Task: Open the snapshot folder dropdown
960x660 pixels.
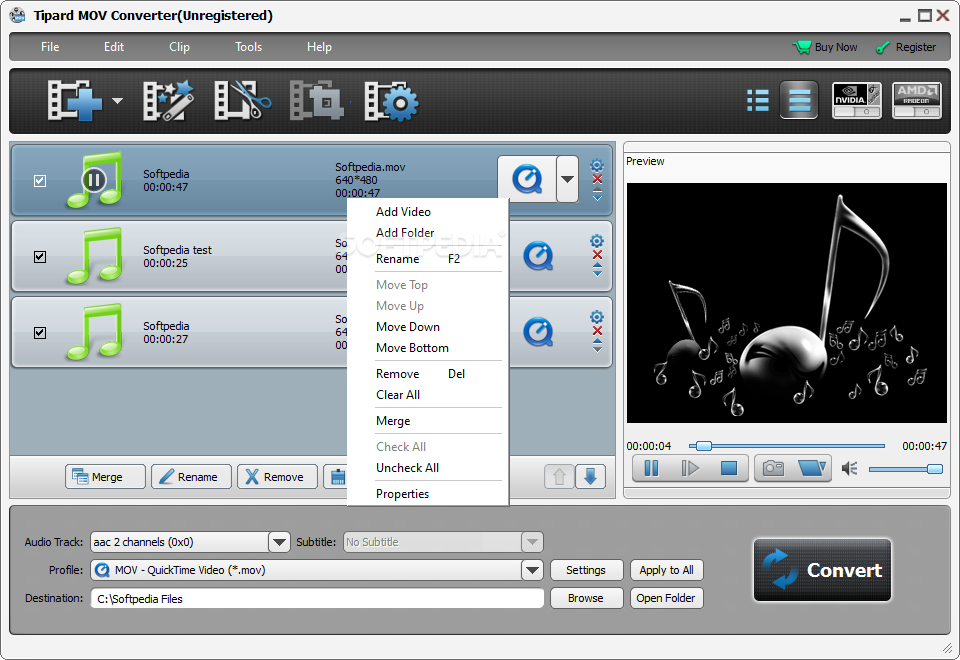Action: pyautogui.click(x=812, y=468)
